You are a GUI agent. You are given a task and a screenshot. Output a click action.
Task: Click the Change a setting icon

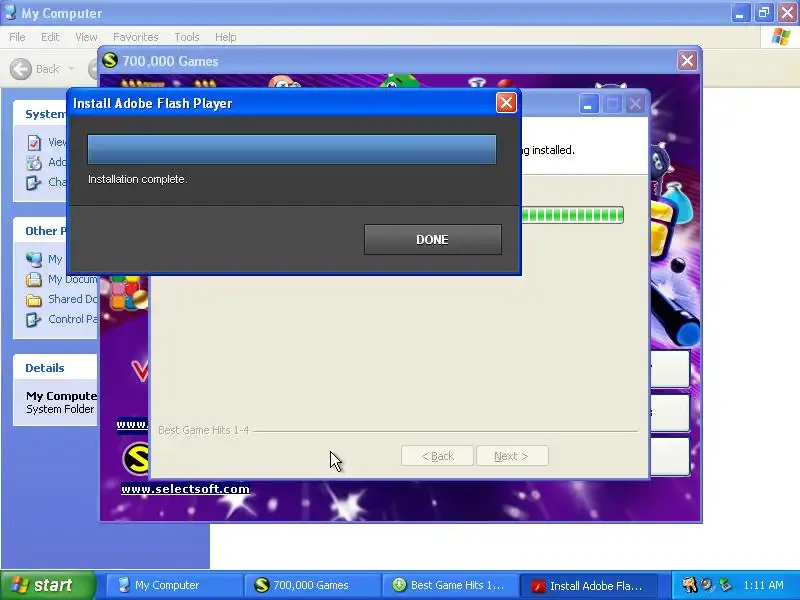(34, 183)
